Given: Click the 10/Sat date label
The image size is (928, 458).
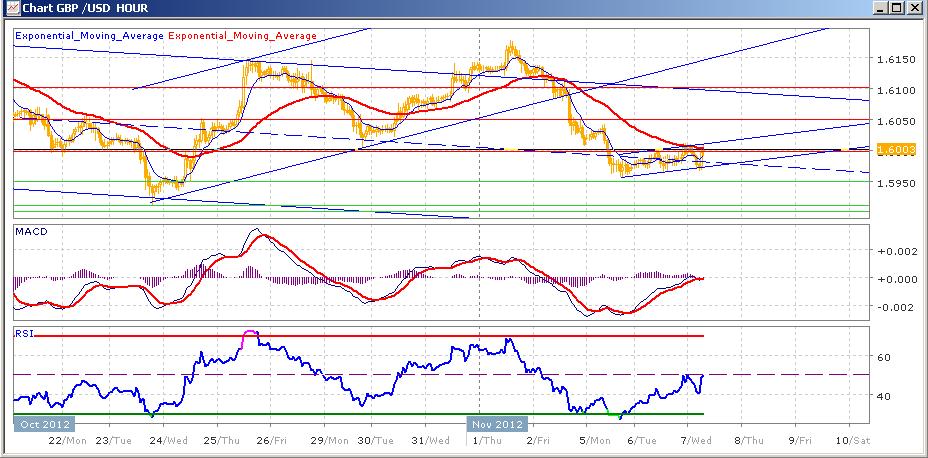Looking at the screenshot, I should click(852, 441).
